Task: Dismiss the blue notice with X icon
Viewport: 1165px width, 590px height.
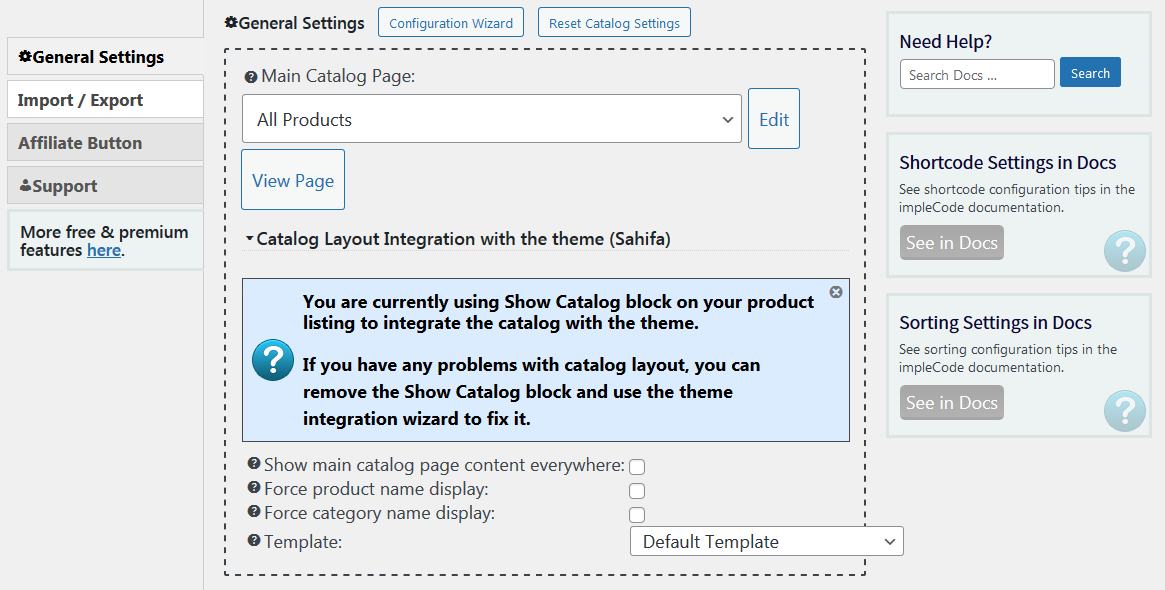Action: (836, 292)
